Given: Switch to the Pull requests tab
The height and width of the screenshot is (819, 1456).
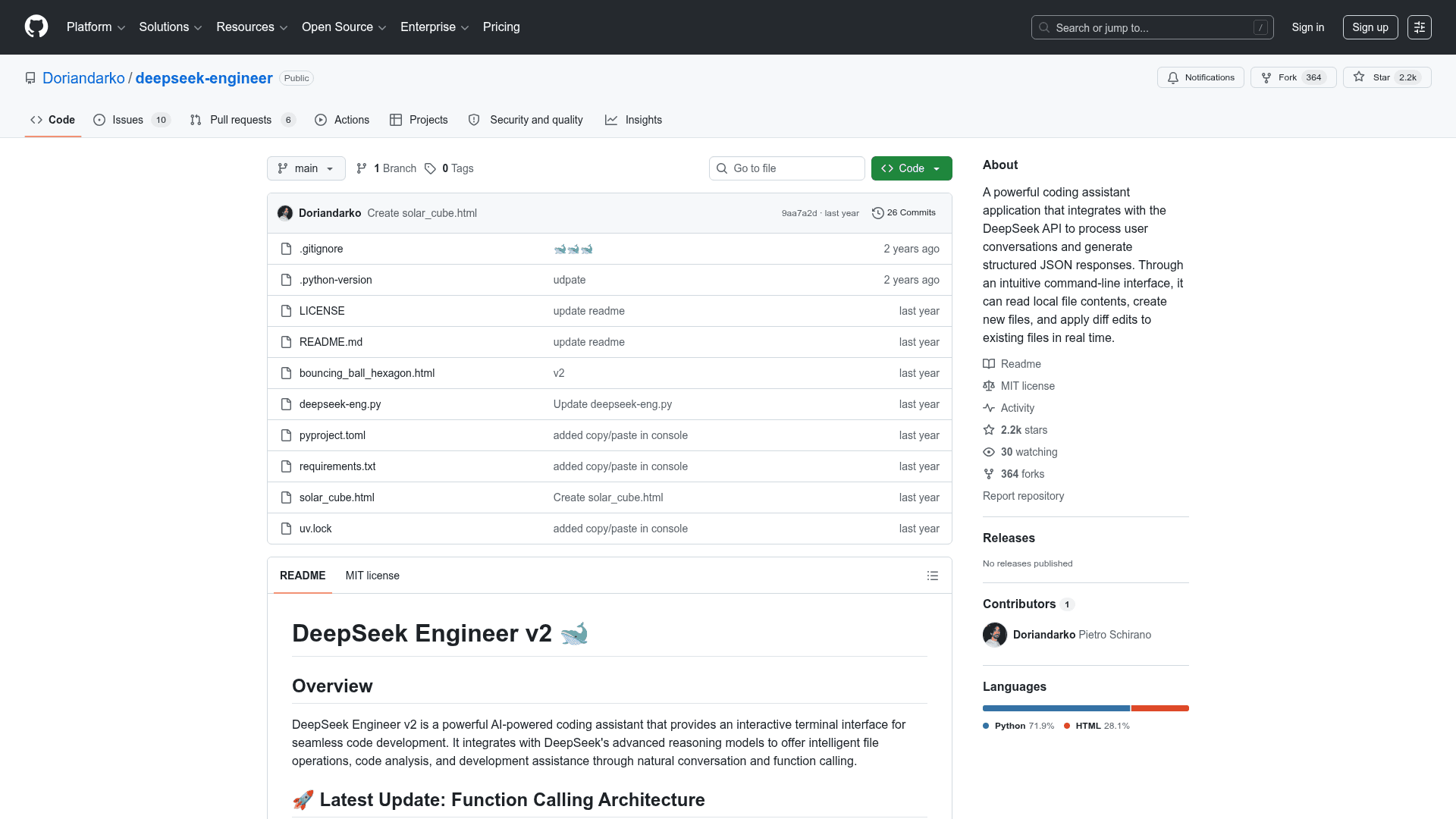Looking at the screenshot, I should 243,120.
